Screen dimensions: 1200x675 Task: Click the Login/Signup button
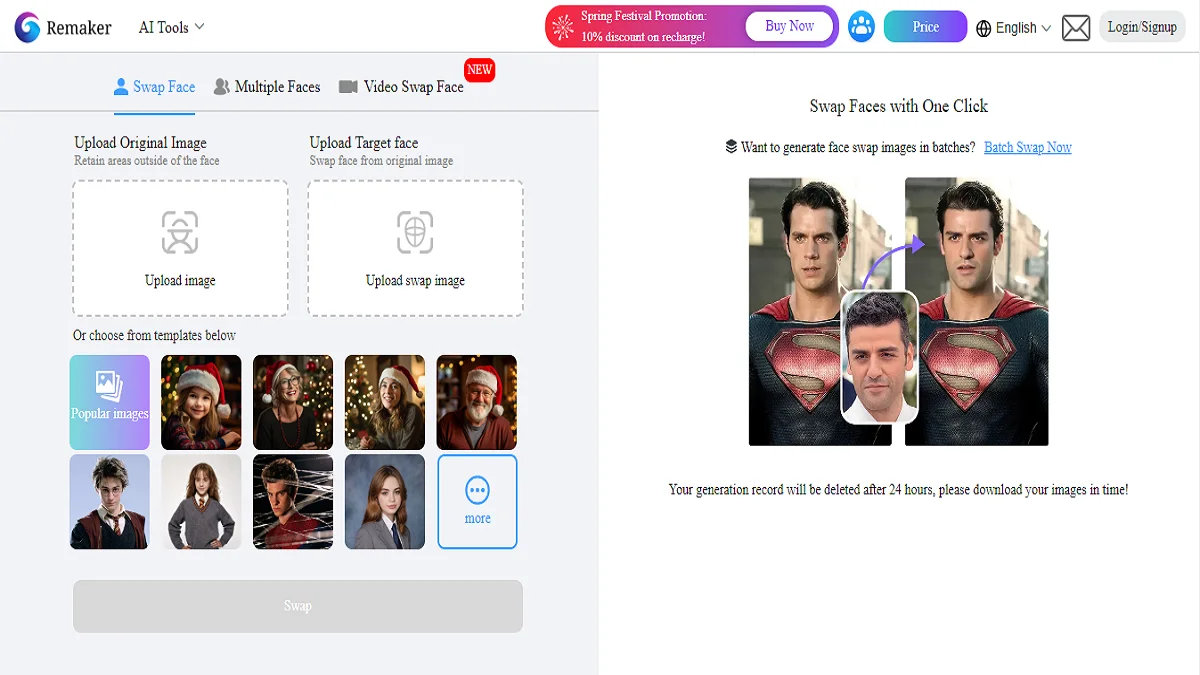coord(1142,26)
